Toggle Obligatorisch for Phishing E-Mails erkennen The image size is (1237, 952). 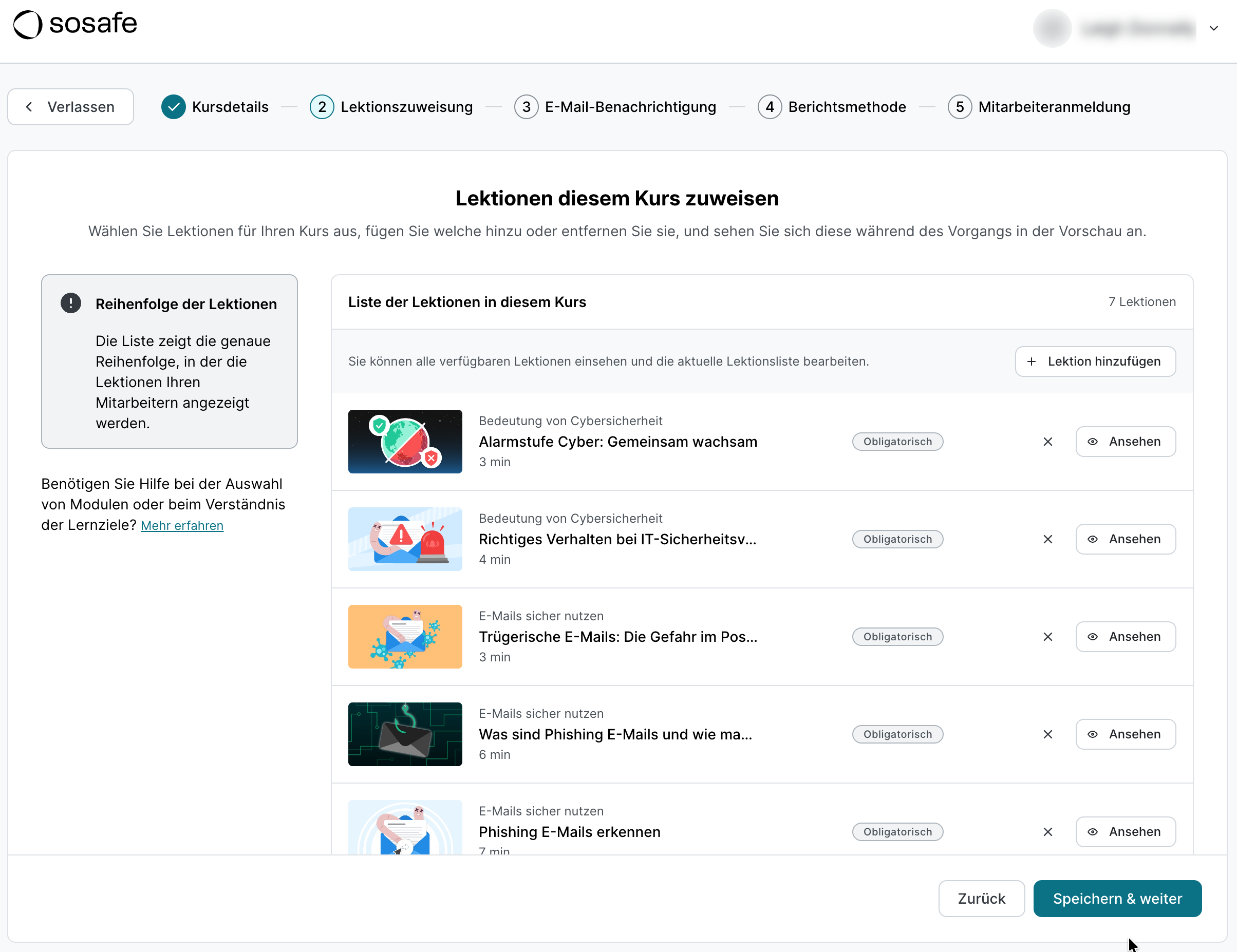(x=897, y=831)
